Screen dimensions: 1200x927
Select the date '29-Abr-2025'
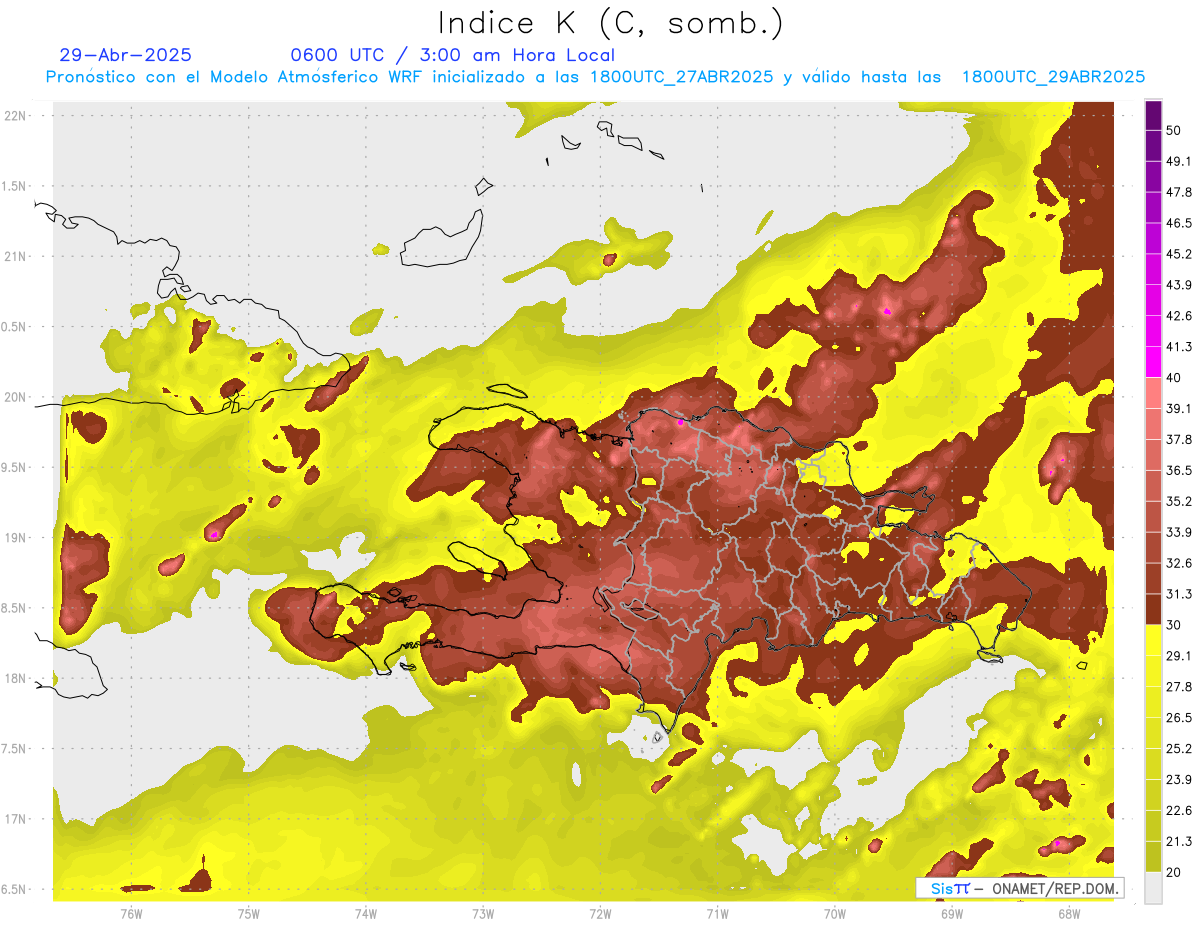pyautogui.click(x=125, y=55)
